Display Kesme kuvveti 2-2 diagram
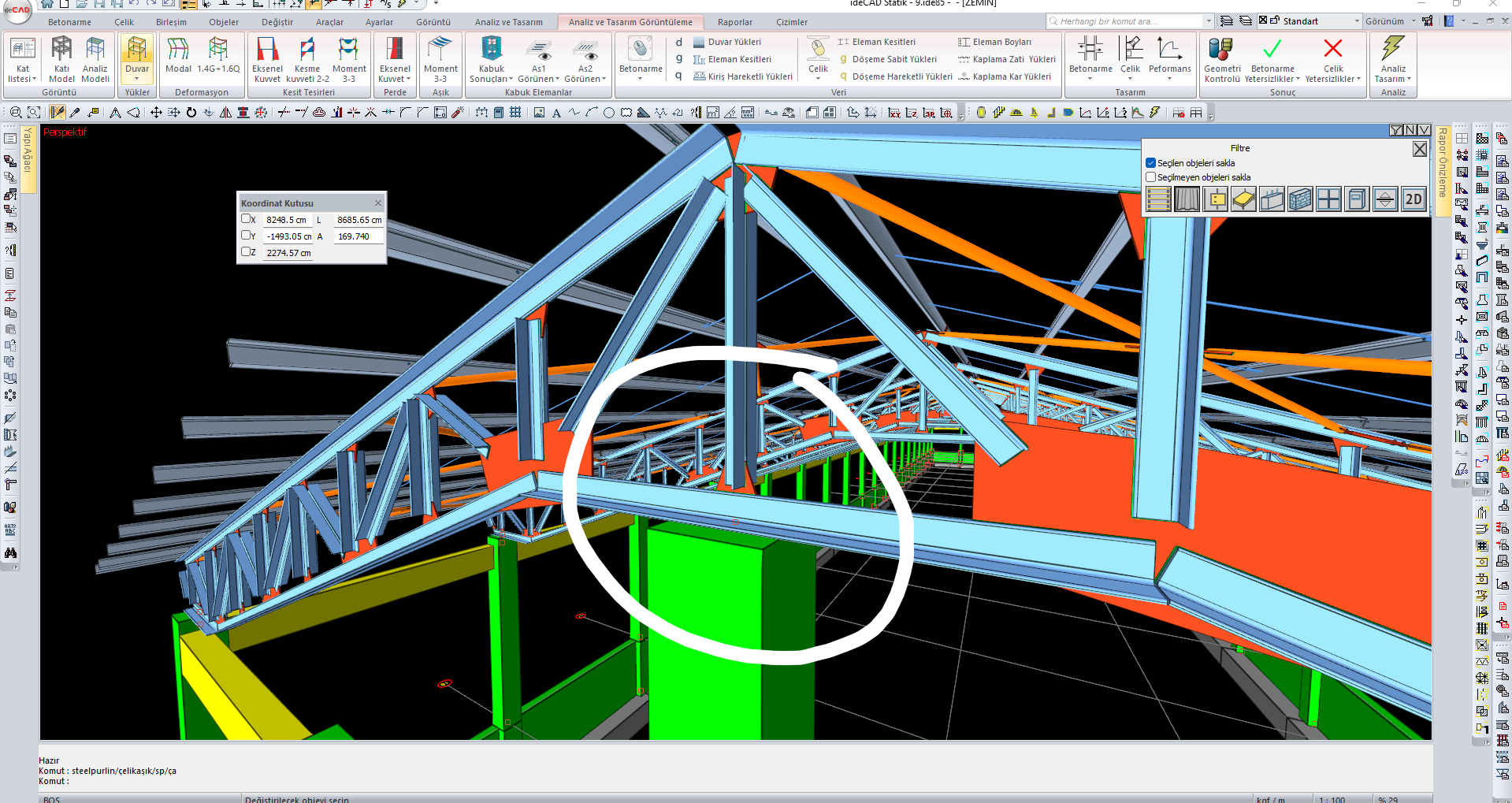This screenshot has height=803, width=1512. pyautogui.click(x=307, y=59)
